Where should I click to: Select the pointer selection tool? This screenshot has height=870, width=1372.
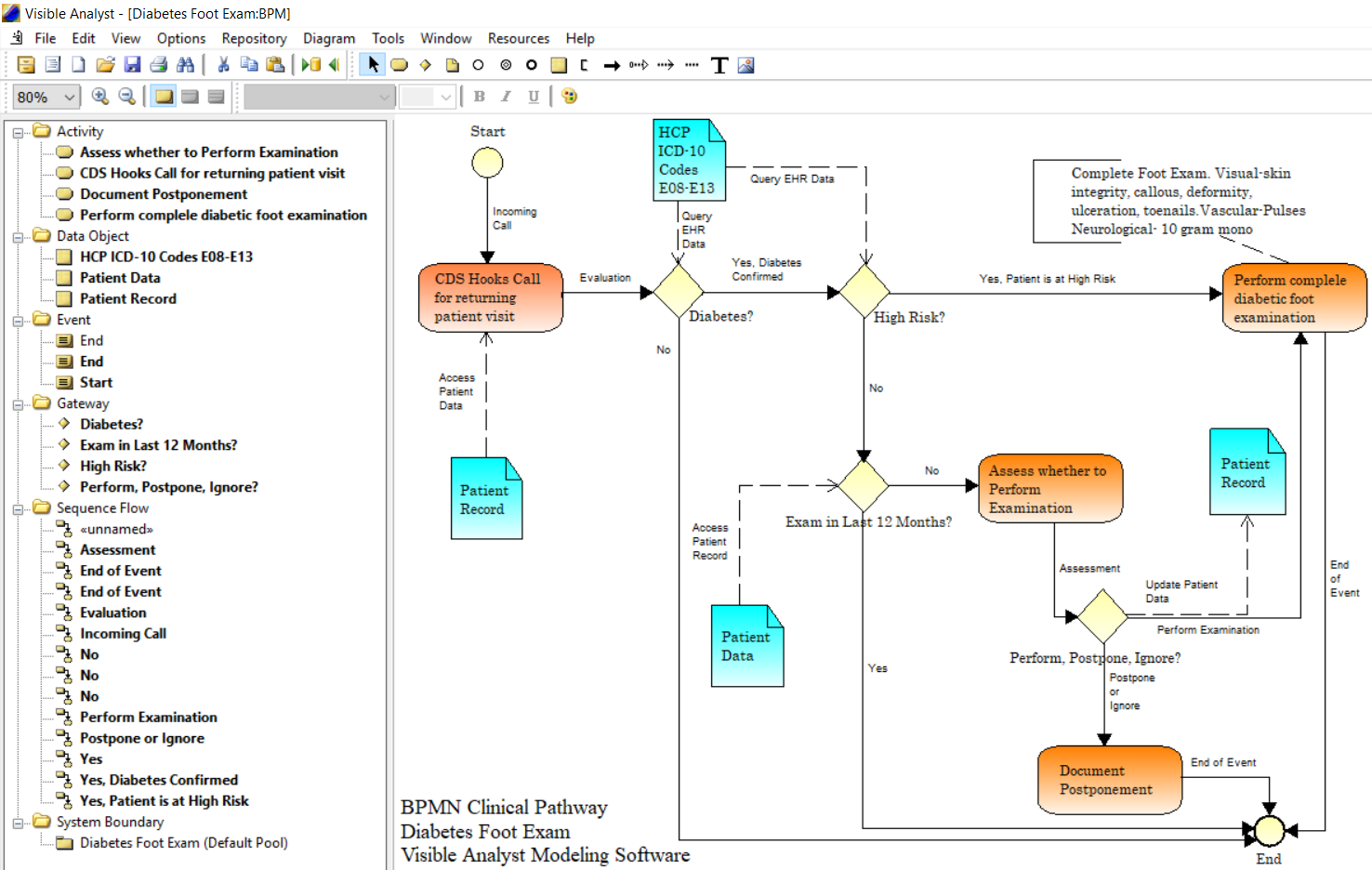coord(373,65)
